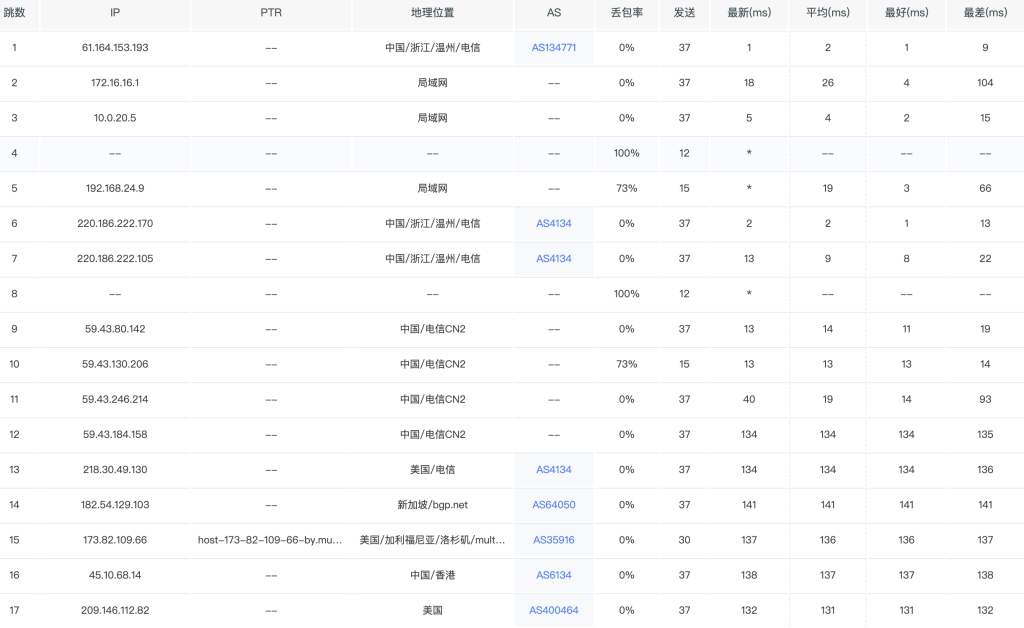Sort by the 丢包率 column
The image size is (1024, 628).
click(626, 14)
